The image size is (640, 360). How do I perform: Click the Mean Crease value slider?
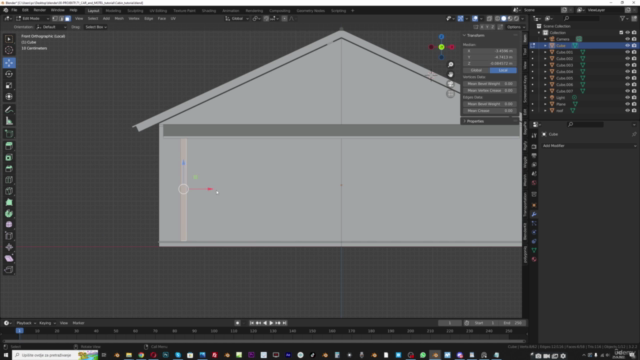click(x=490, y=111)
